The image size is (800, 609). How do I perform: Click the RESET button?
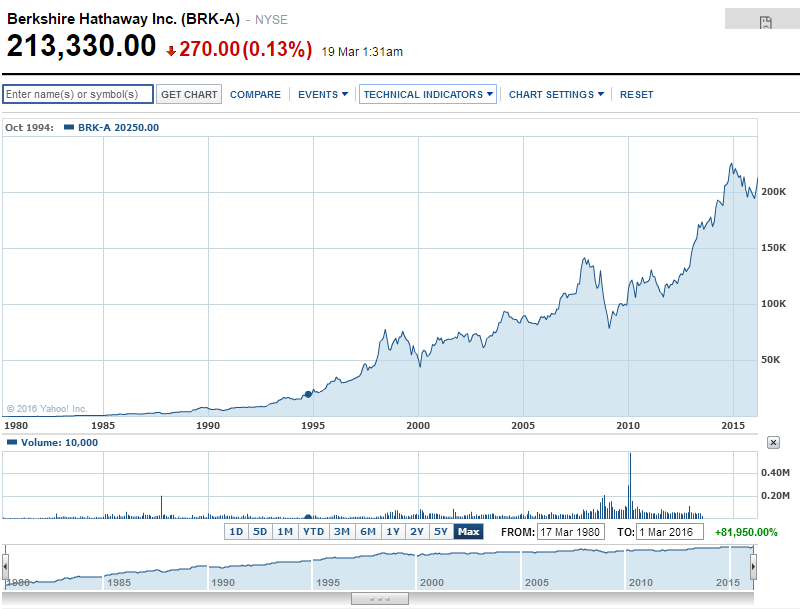coord(637,93)
